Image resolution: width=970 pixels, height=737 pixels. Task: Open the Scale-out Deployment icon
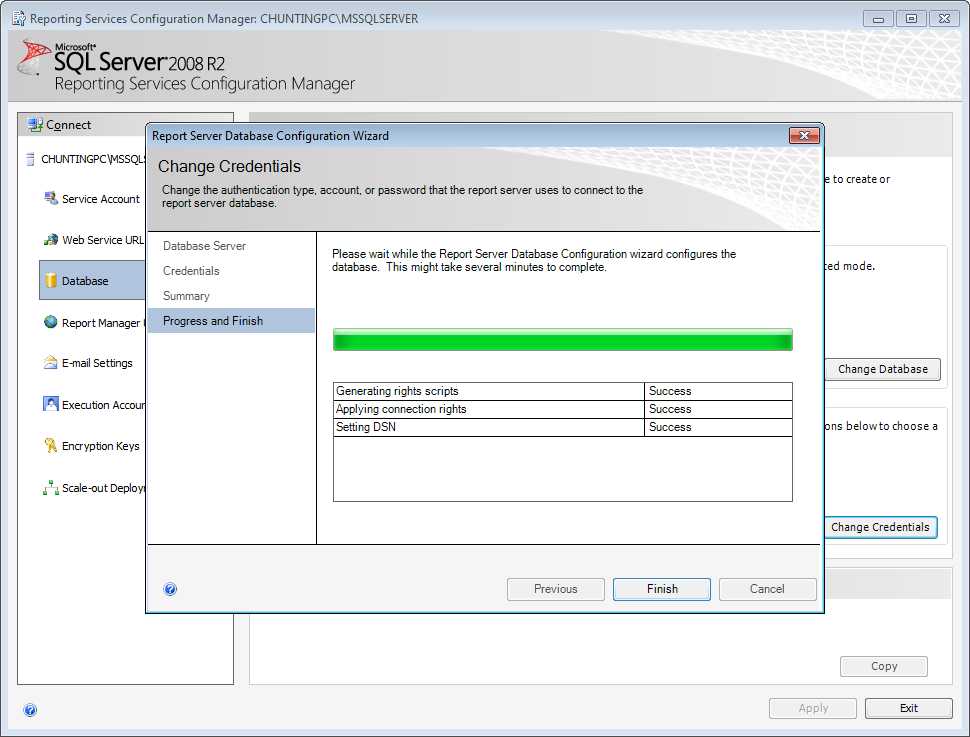[x=51, y=488]
